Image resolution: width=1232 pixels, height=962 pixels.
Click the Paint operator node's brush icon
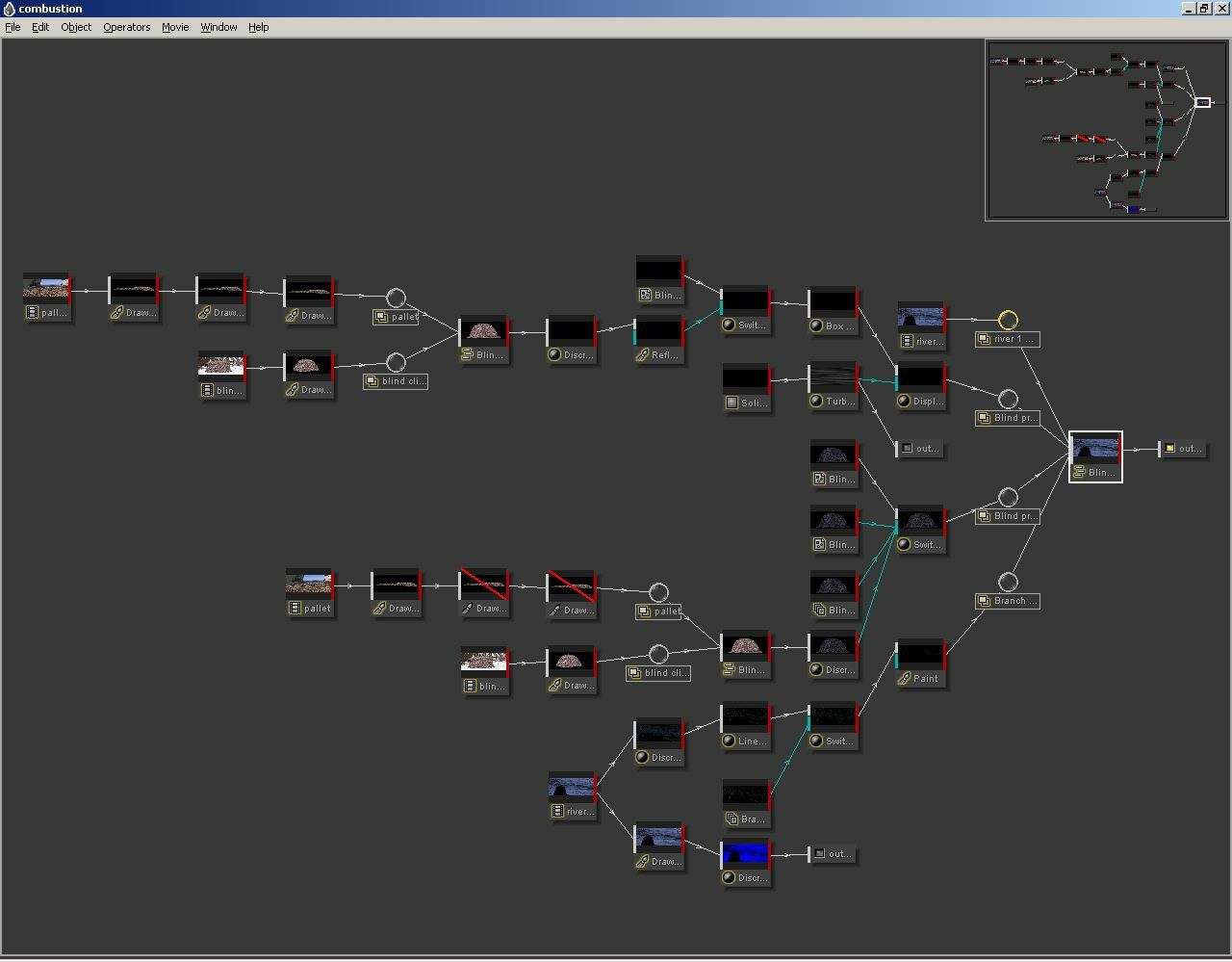click(x=905, y=679)
